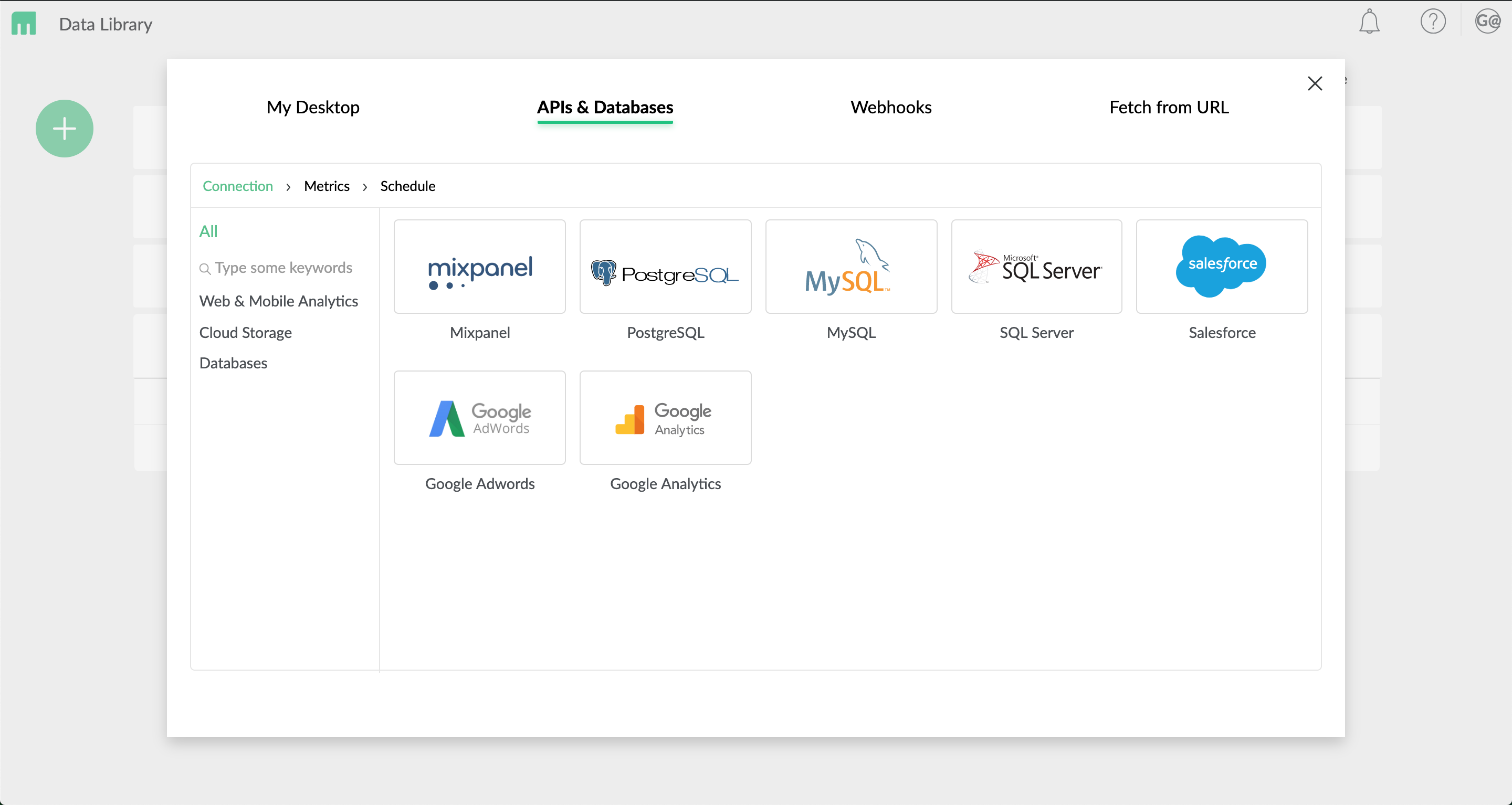Click the green app logo icon
This screenshot has width=1512, height=805.
(x=24, y=24)
